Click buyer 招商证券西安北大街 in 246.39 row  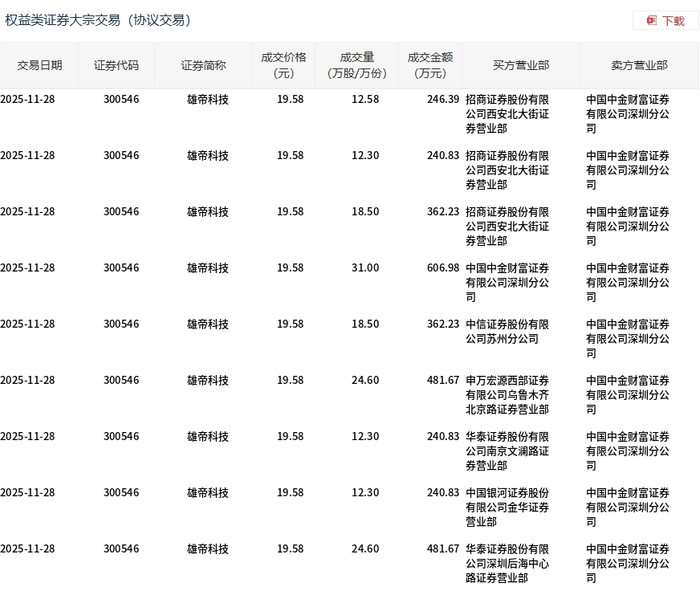(507, 114)
